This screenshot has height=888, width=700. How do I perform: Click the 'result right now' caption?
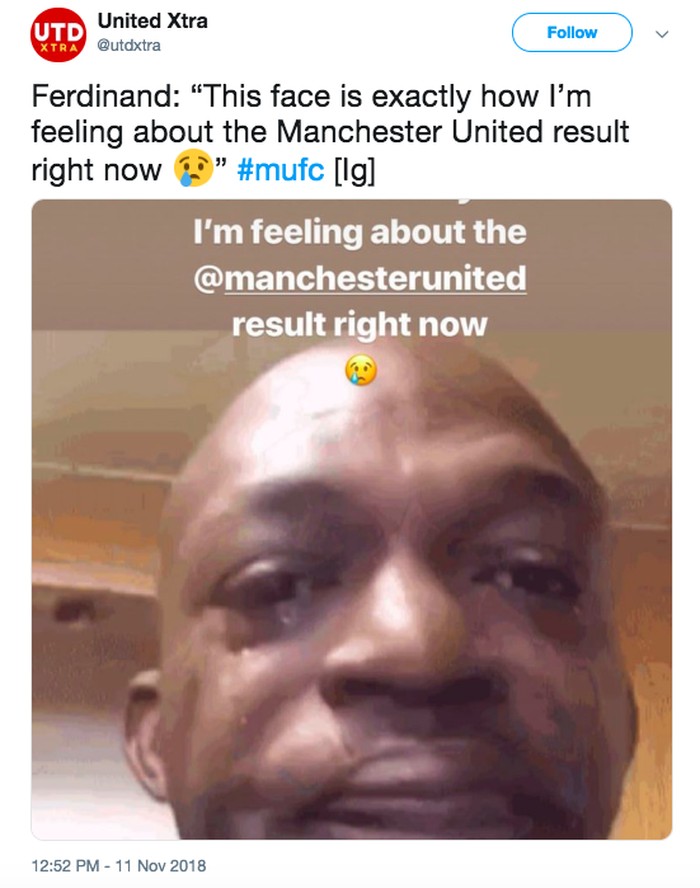360,325
